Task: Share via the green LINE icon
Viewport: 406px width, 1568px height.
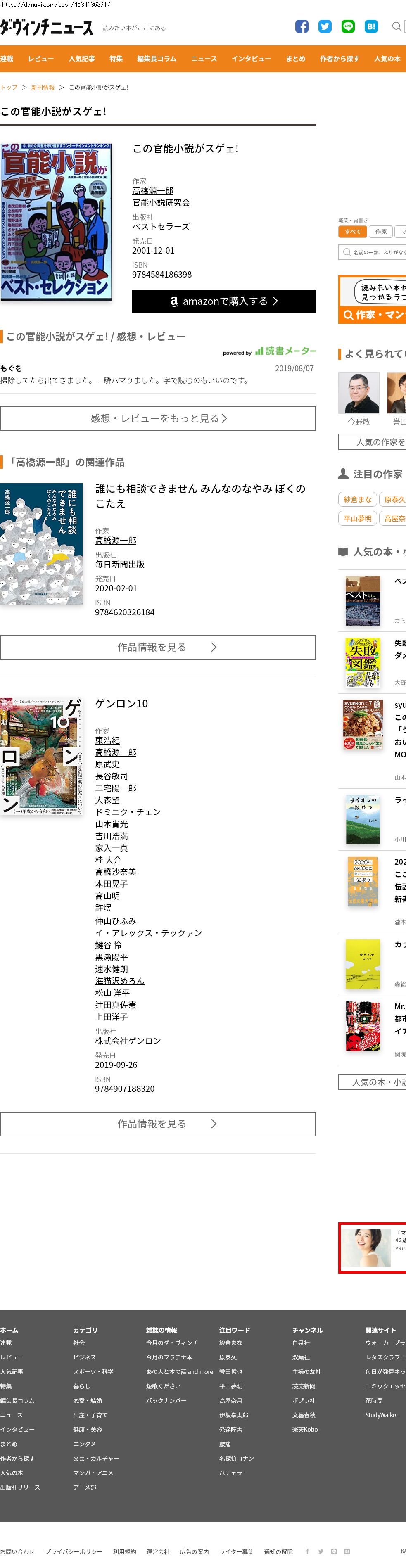Action: click(348, 26)
